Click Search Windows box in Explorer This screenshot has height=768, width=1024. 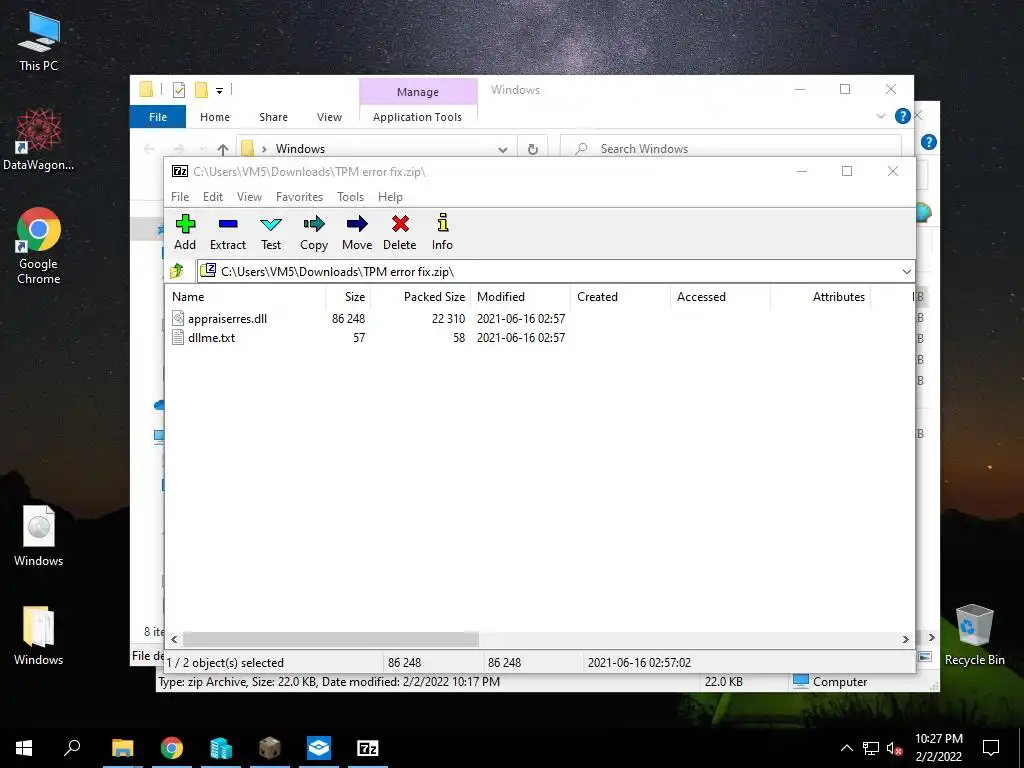tap(731, 149)
